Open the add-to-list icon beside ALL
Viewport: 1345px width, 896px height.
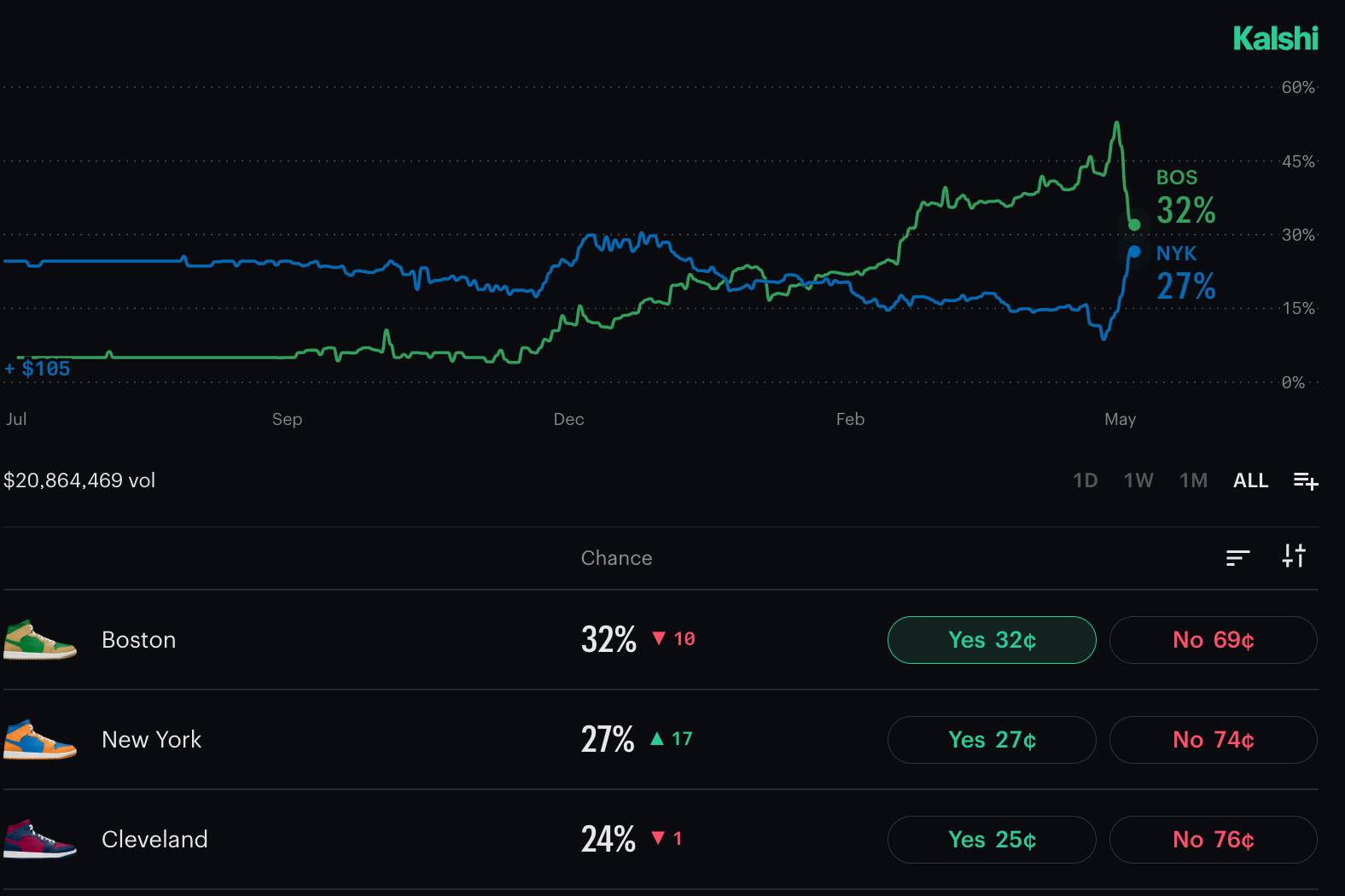pyautogui.click(x=1306, y=481)
